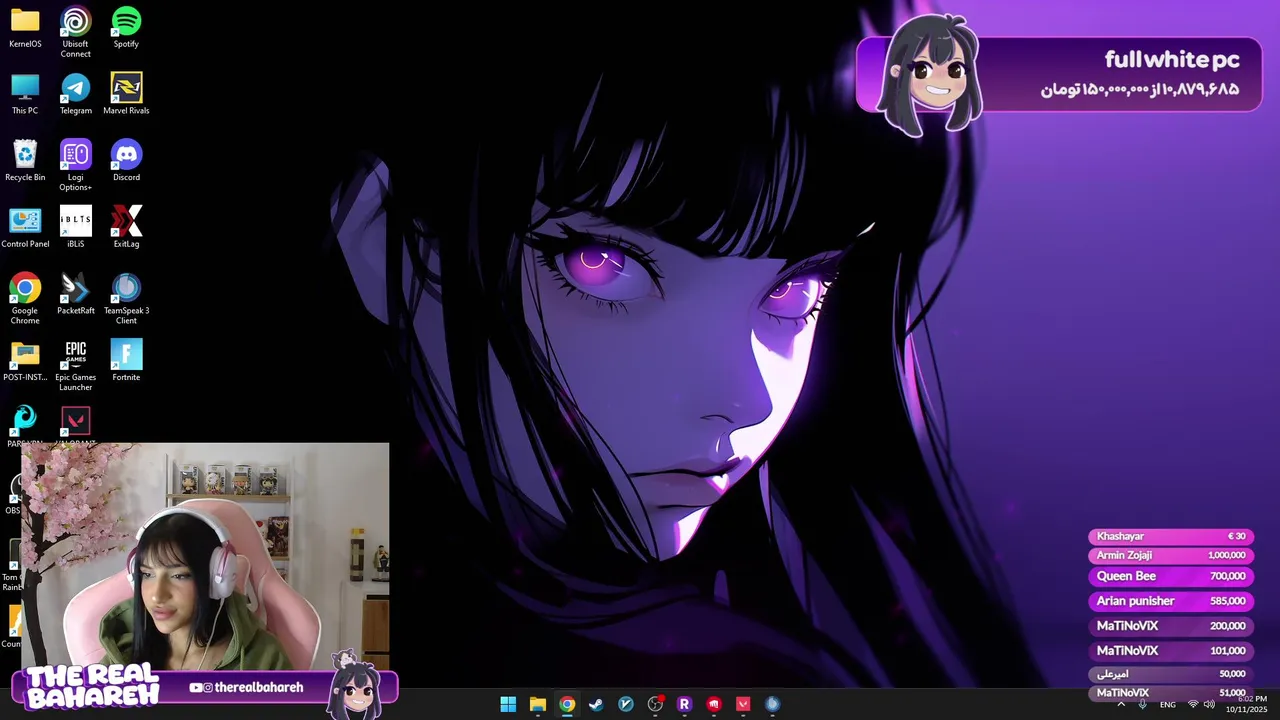
Task: Launch Telegram from the desktop
Action: (x=76, y=94)
